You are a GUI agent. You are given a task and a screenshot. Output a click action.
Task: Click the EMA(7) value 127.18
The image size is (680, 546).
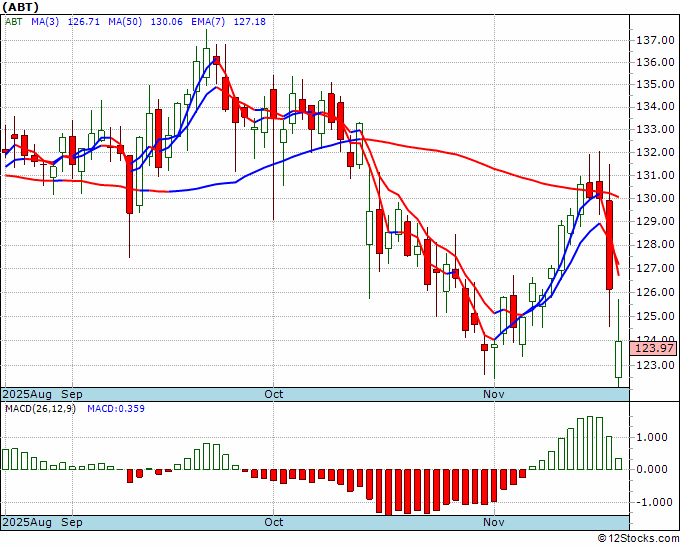[250, 21]
